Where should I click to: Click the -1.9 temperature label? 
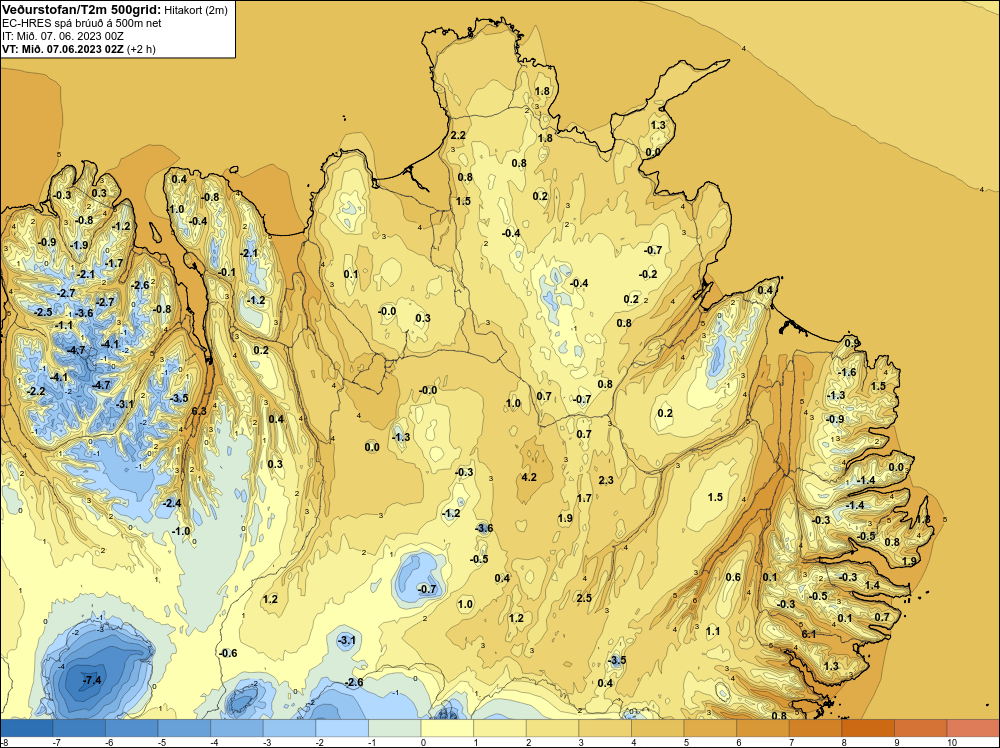point(79,246)
